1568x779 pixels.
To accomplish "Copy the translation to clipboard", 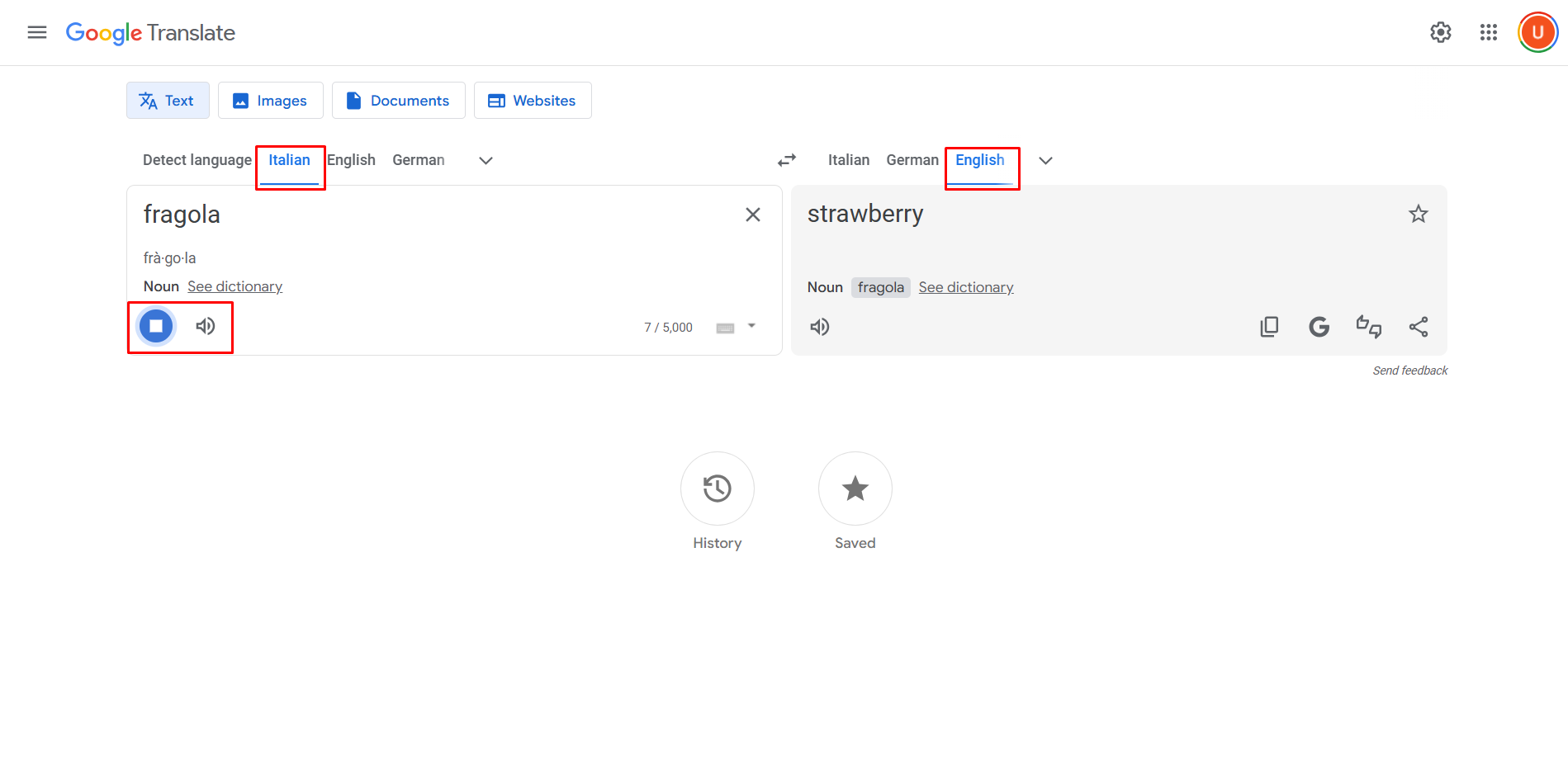I will coord(1269,326).
